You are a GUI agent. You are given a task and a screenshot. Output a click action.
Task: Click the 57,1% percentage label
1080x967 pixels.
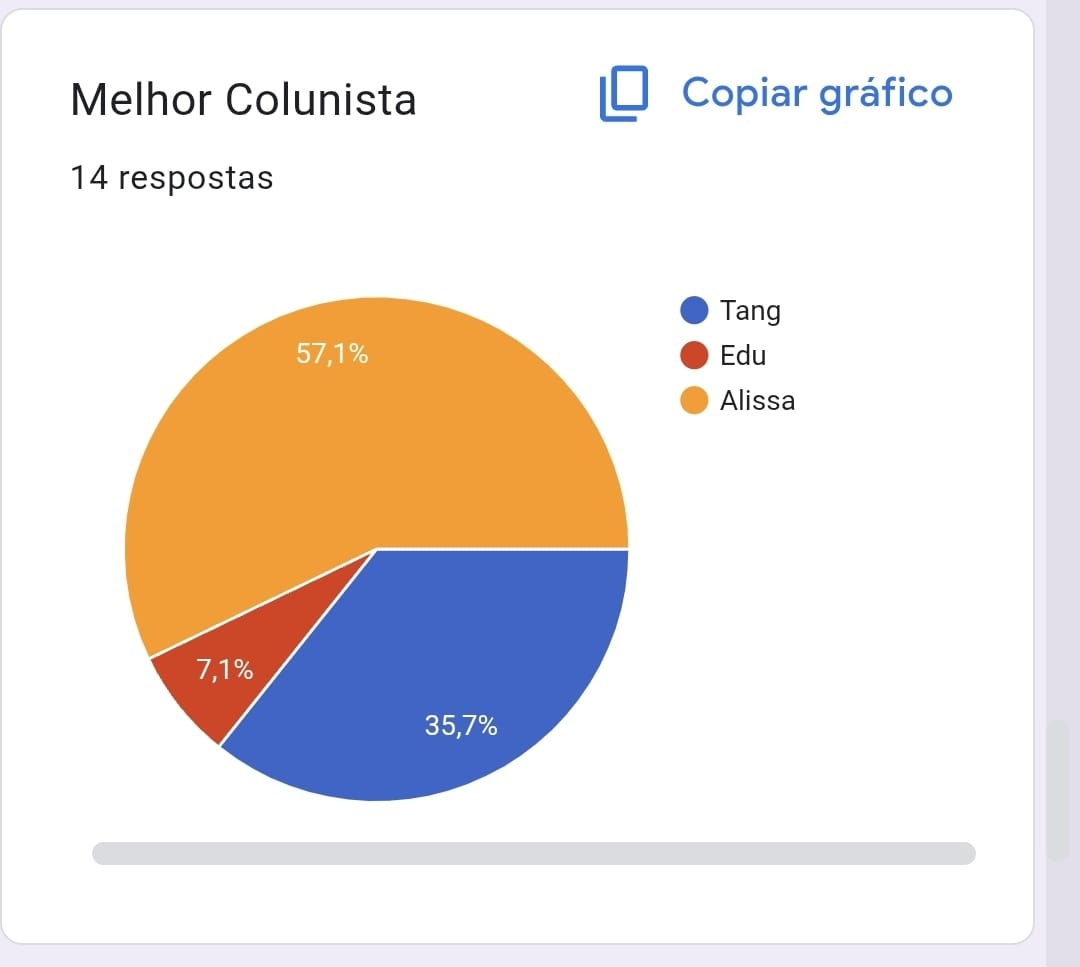click(332, 354)
